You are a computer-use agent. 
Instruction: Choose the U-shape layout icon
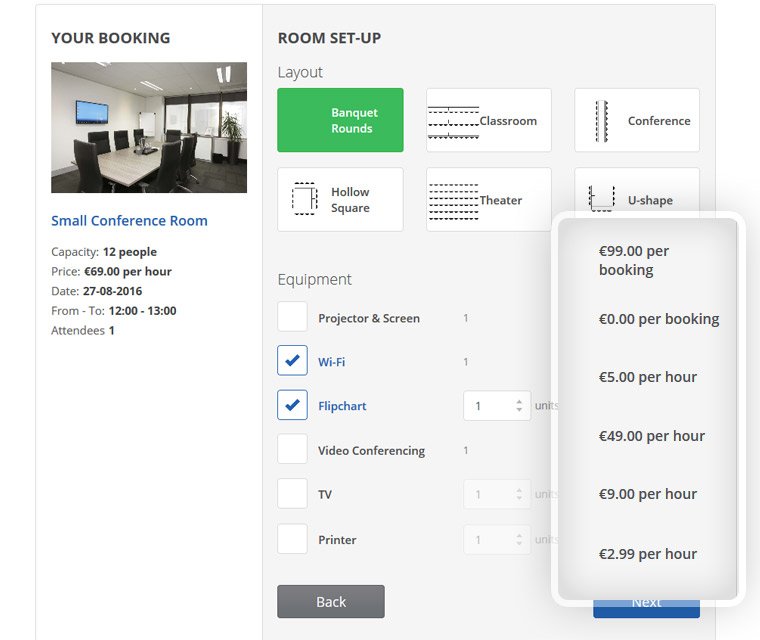(x=602, y=197)
